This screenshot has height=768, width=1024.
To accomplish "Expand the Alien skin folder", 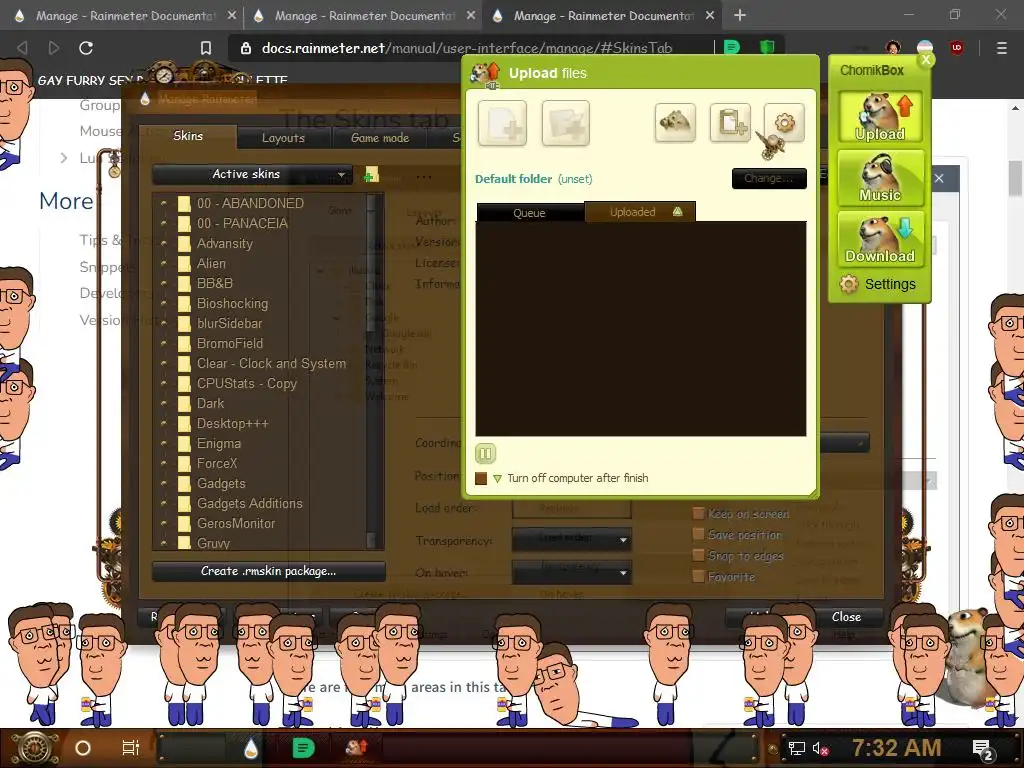I will pos(163,263).
